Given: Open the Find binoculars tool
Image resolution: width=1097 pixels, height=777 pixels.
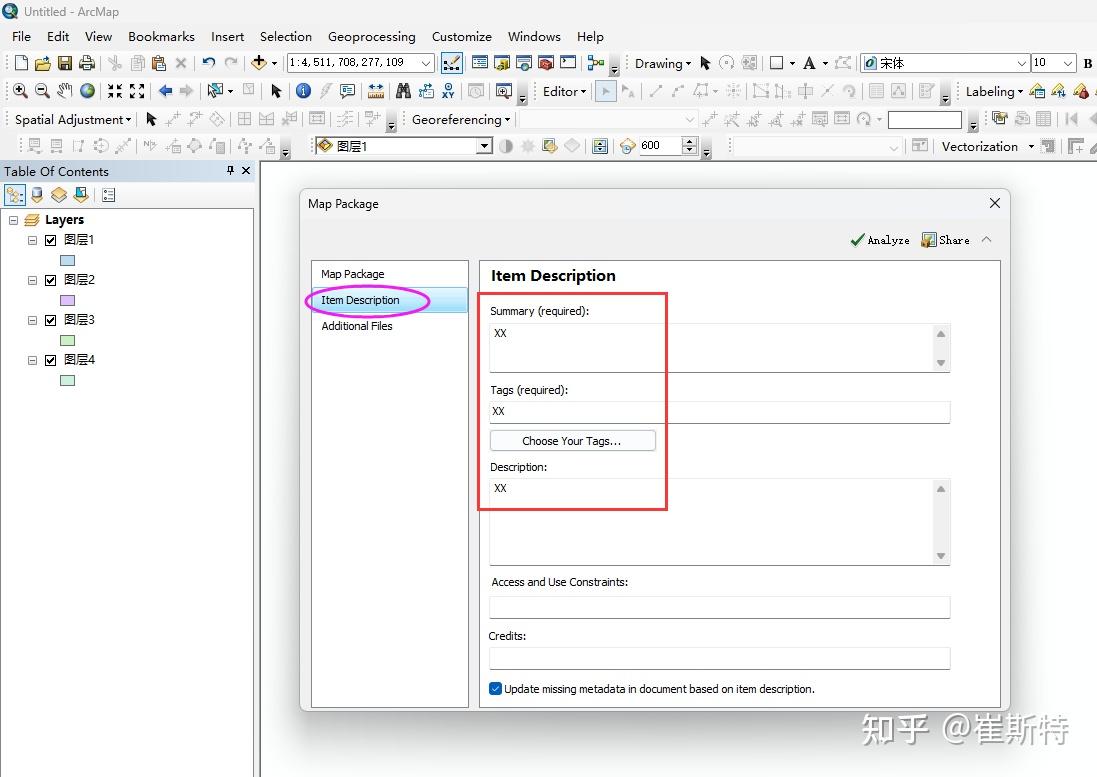Looking at the screenshot, I should pyautogui.click(x=403, y=91).
